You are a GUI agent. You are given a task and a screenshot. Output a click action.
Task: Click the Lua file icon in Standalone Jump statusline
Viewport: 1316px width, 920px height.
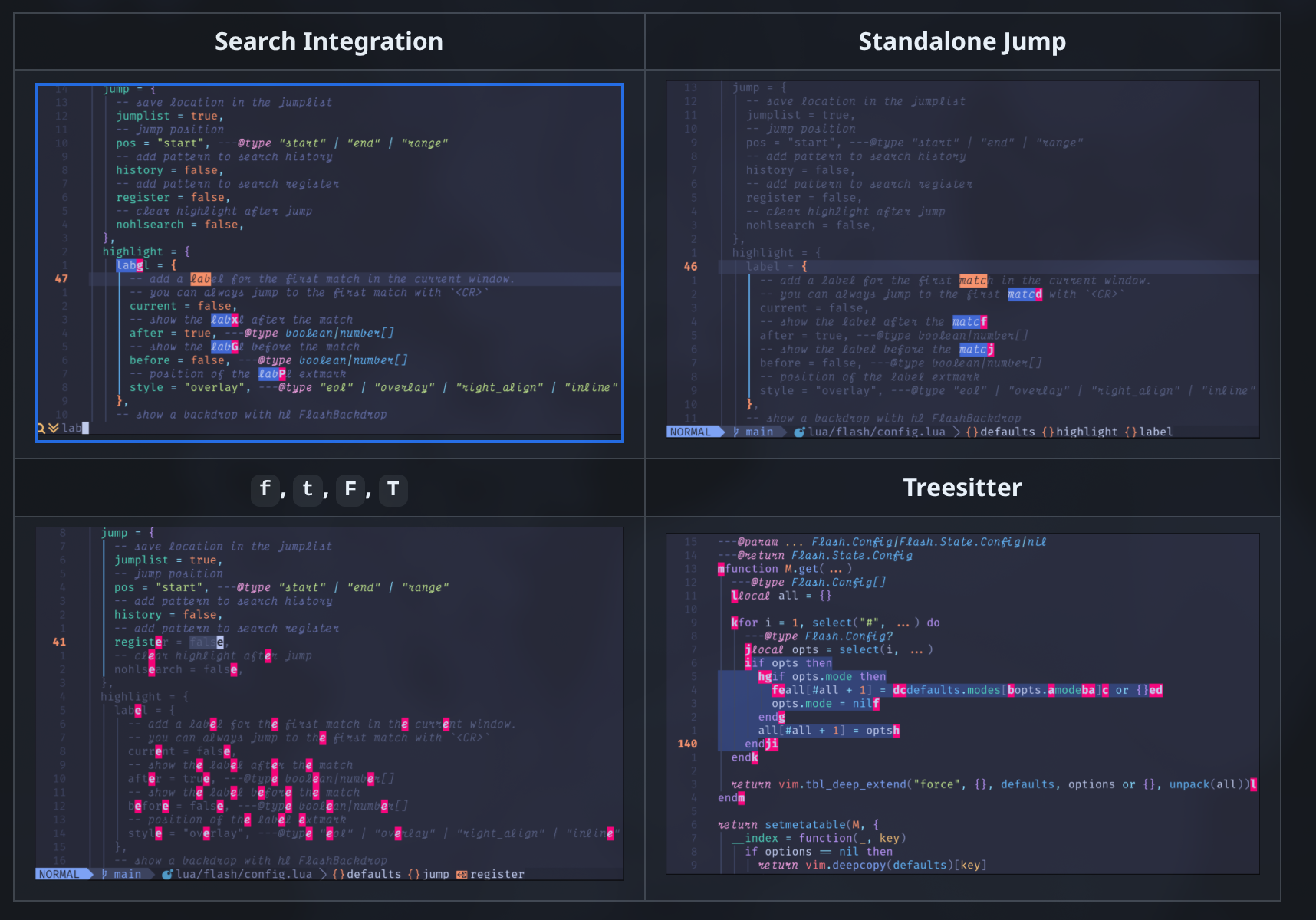tap(799, 432)
